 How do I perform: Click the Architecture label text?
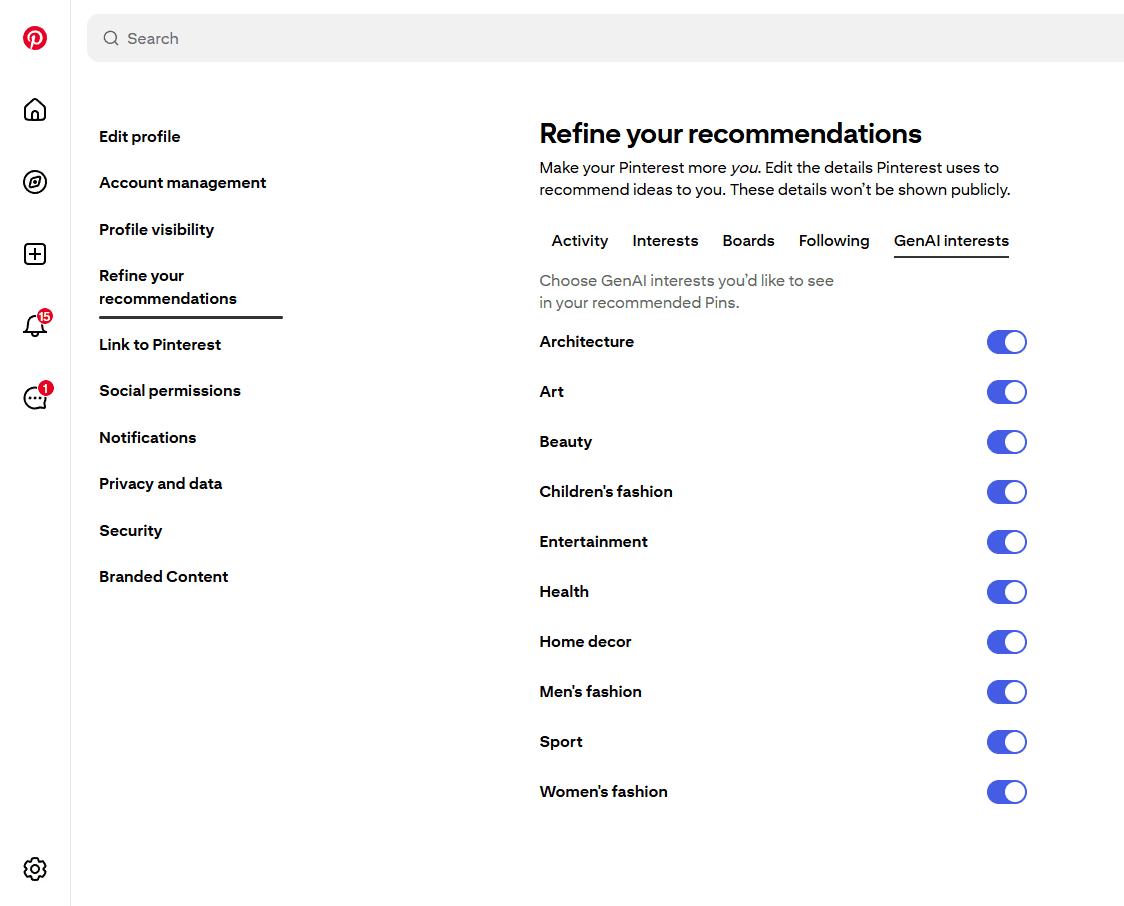pyautogui.click(x=586, y=342)
